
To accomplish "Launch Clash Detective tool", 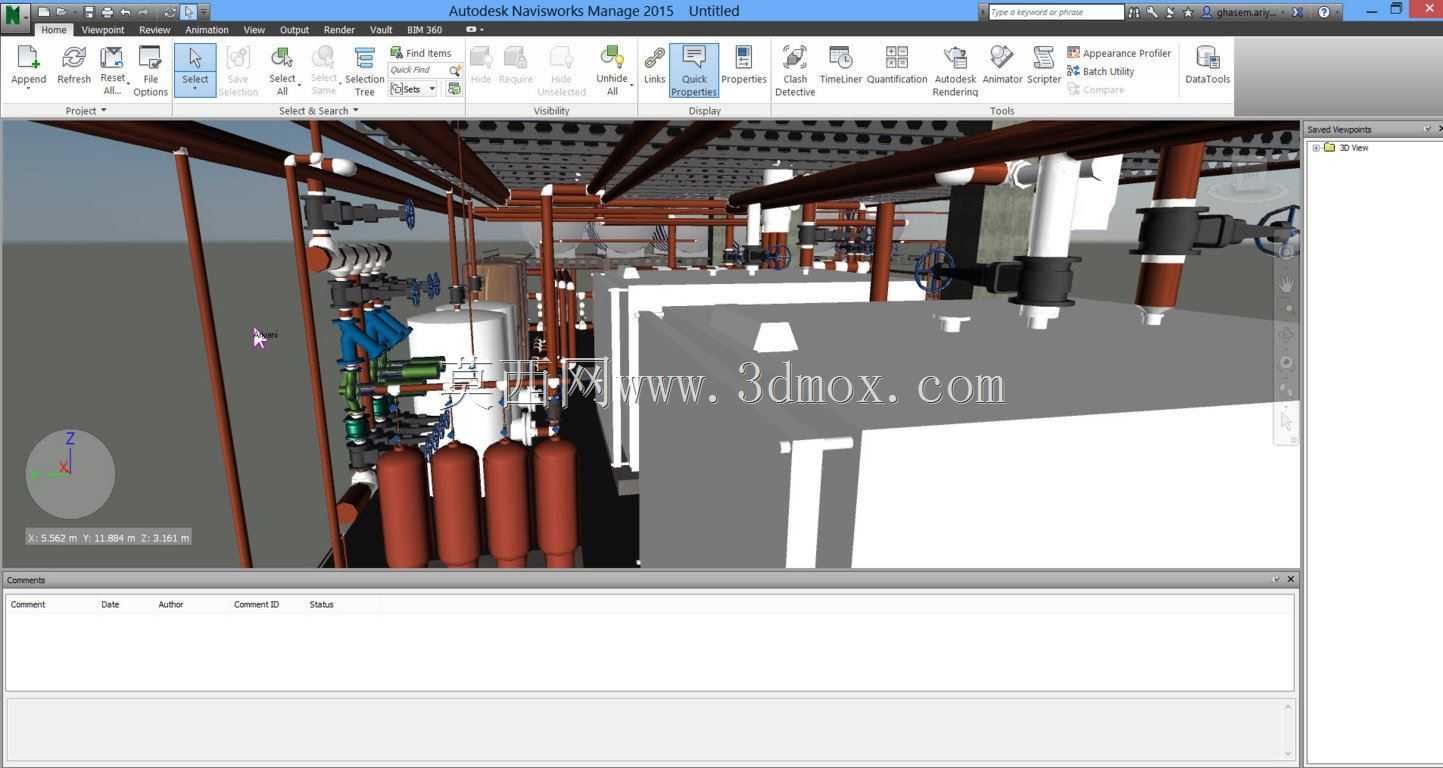I will (x=795, y=71).
